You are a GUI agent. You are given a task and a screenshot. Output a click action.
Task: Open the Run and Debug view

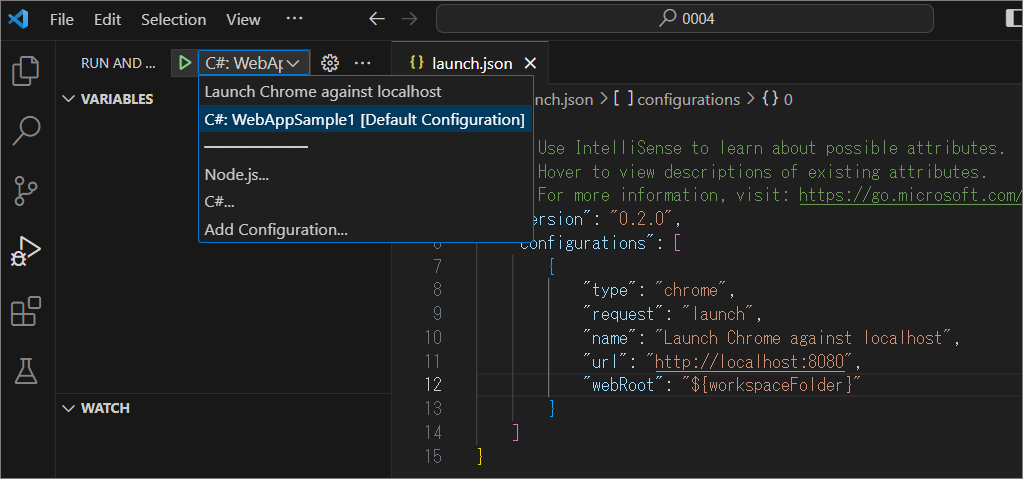coord(25,250)
